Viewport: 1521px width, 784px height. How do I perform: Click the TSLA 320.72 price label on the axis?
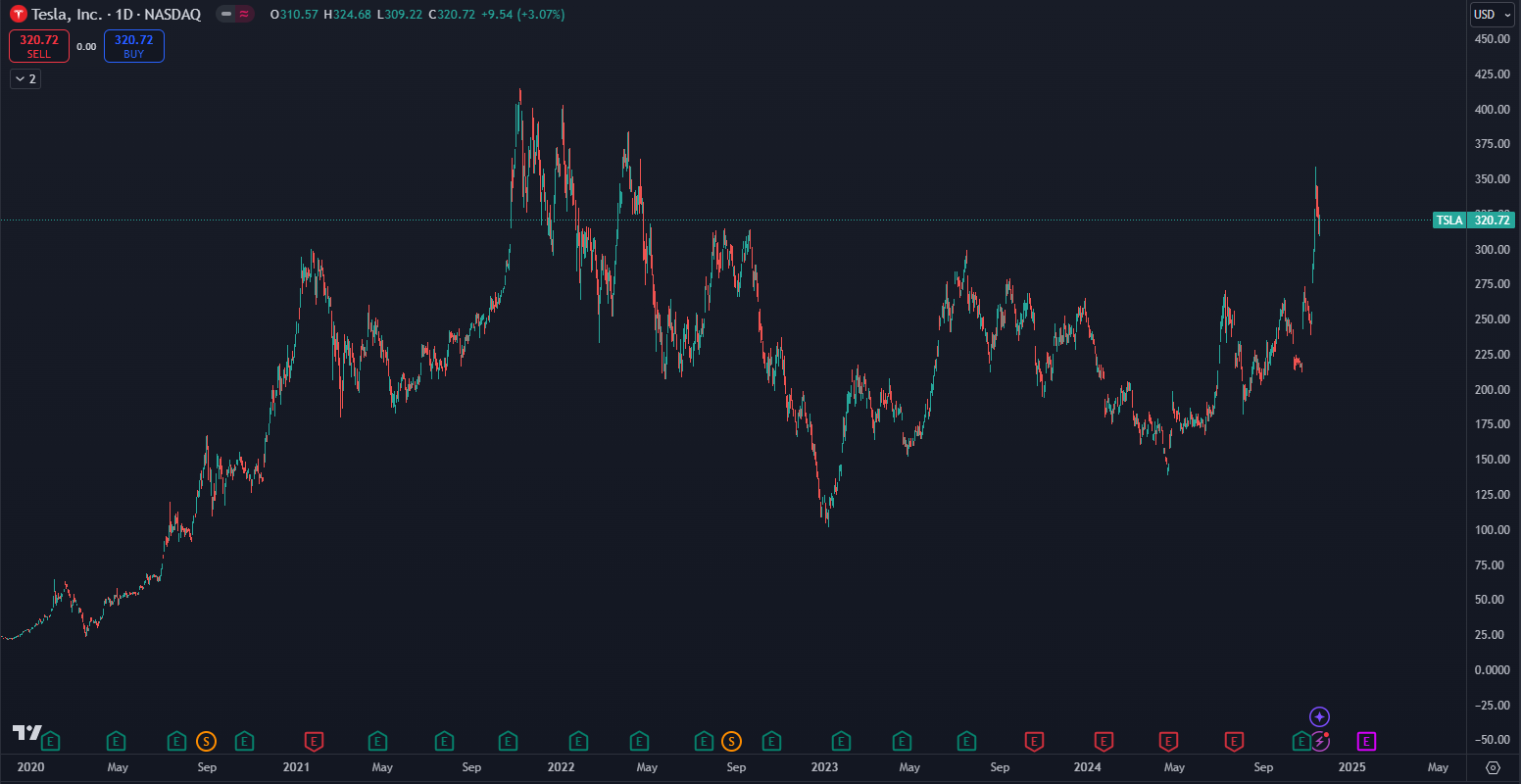click(x=1474, y=220)
